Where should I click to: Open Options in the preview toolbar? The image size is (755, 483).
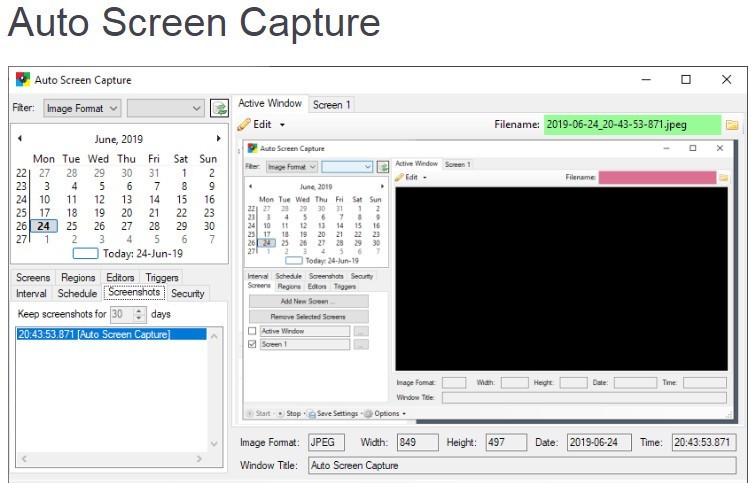(x=384, y=413)
